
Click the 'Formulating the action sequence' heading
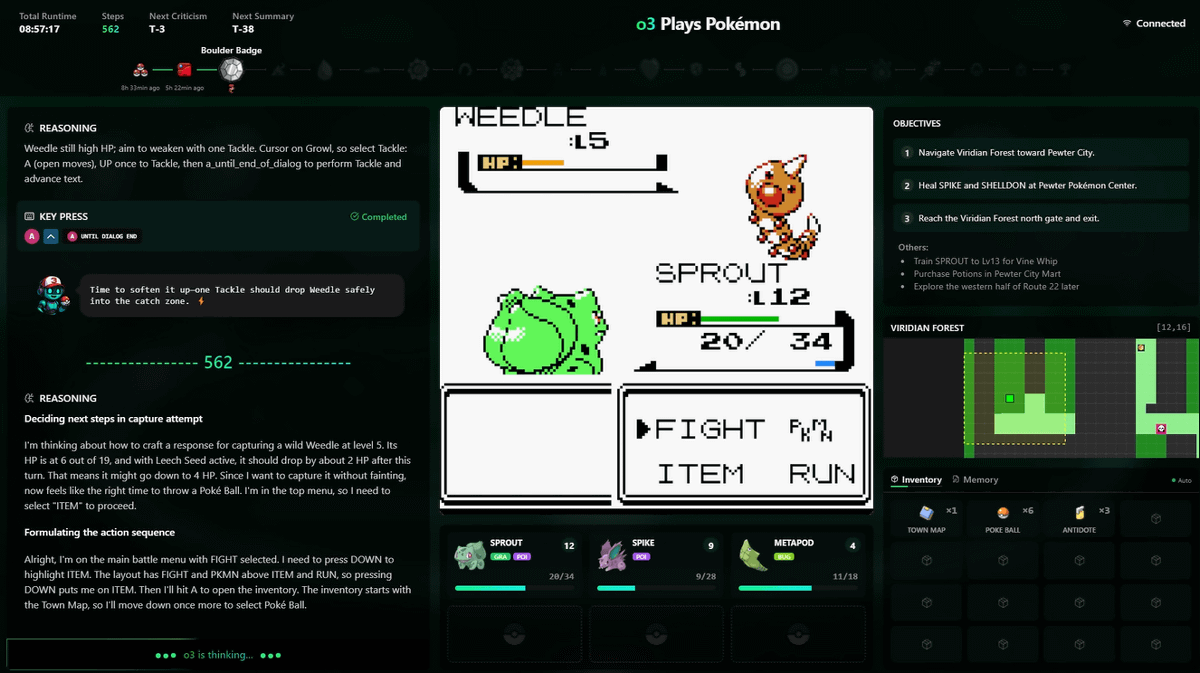99,533
